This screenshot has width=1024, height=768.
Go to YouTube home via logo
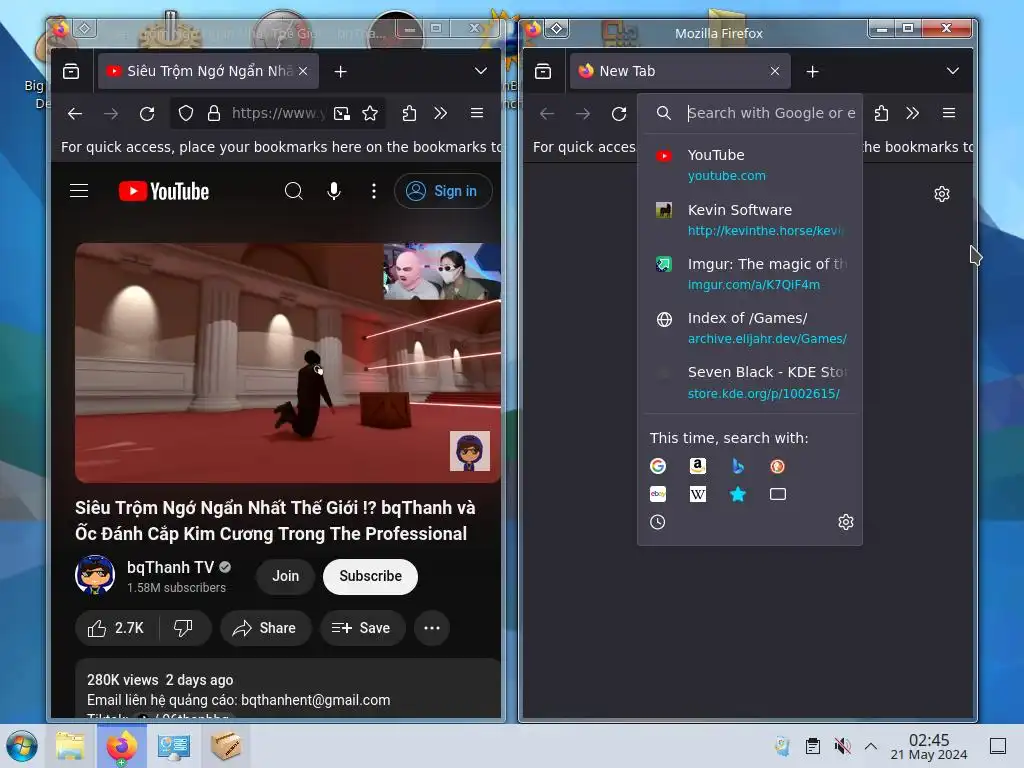point(164,191)
